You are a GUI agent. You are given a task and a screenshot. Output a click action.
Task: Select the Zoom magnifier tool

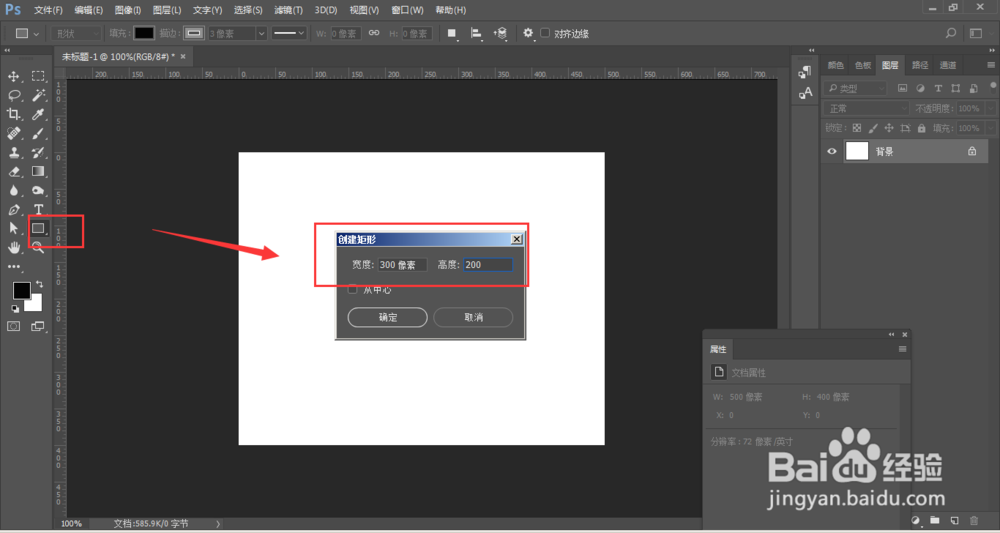[38, 247]
